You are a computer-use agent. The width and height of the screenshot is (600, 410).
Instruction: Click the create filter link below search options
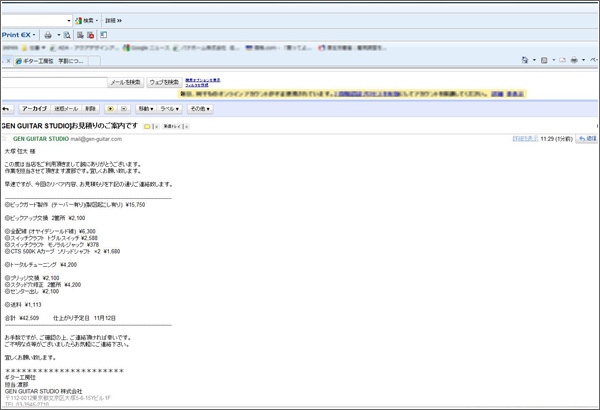pyautogui.click(x=197, y=85)
